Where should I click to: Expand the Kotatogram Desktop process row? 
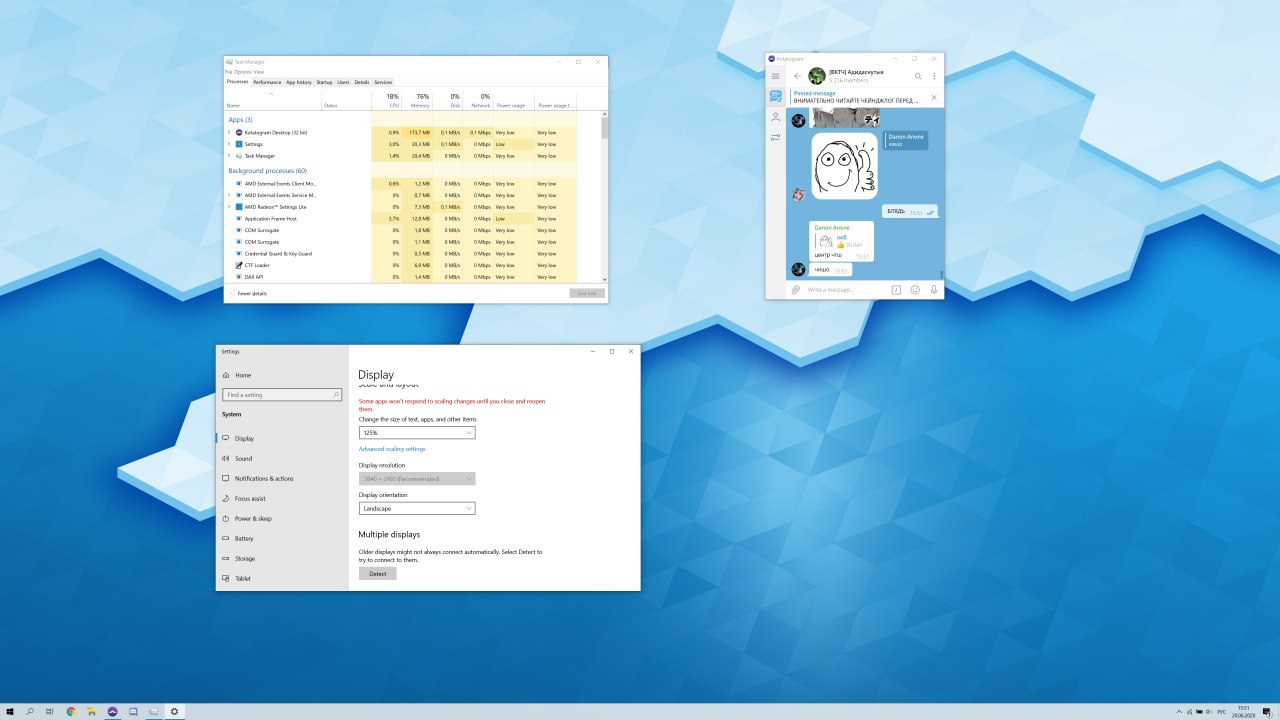[x=228, y=132]
